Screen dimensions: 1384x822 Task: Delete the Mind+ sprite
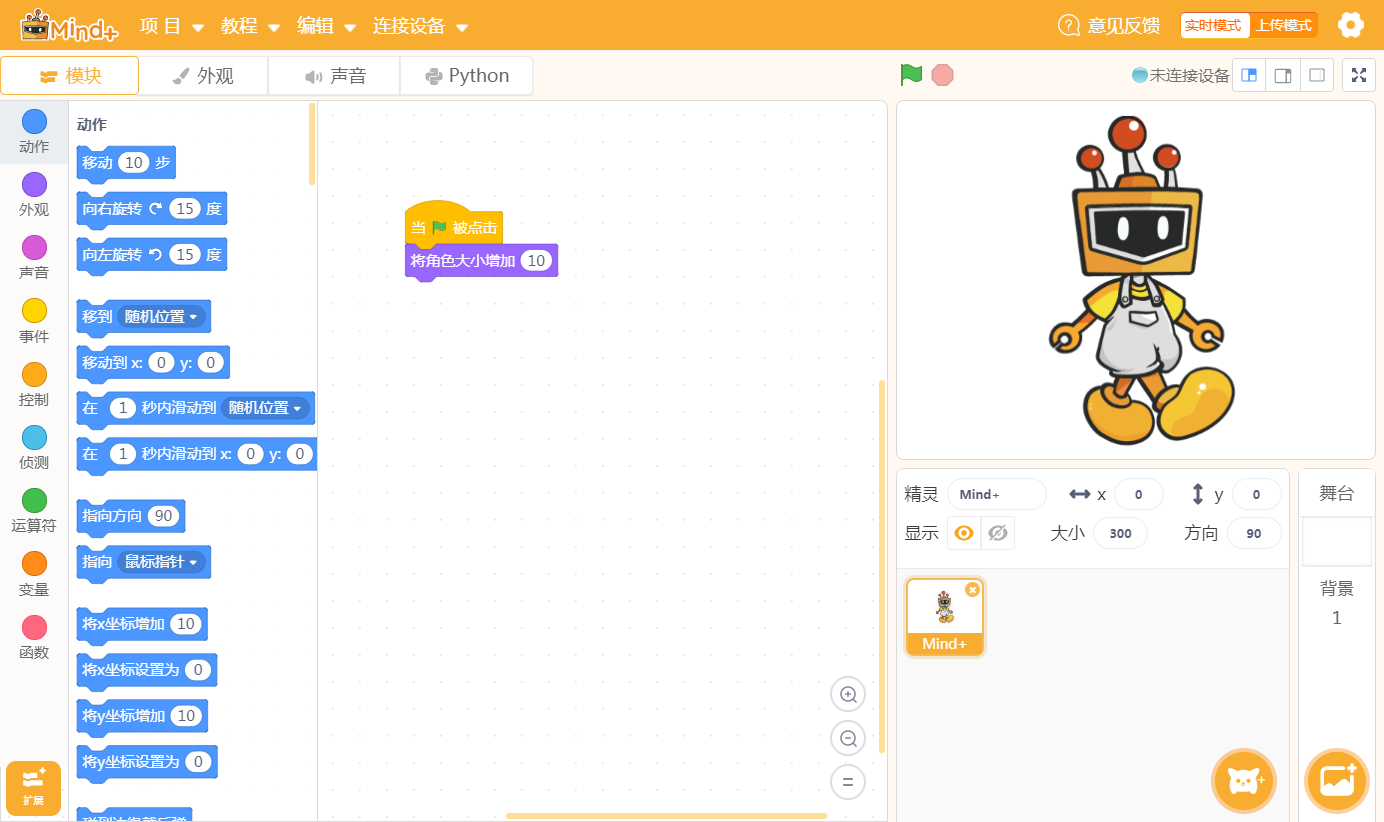tap(973, 590)
